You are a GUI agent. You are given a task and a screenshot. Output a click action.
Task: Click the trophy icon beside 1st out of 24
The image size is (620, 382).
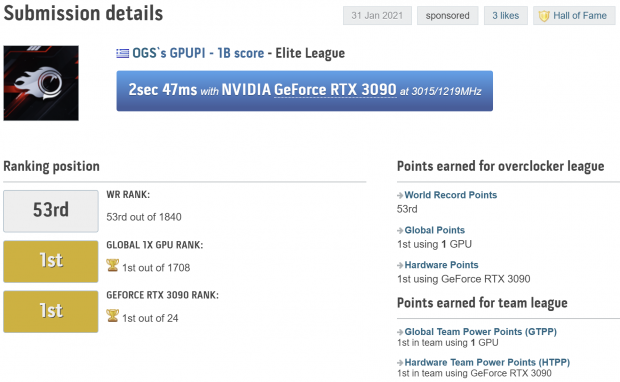(112, 316)
